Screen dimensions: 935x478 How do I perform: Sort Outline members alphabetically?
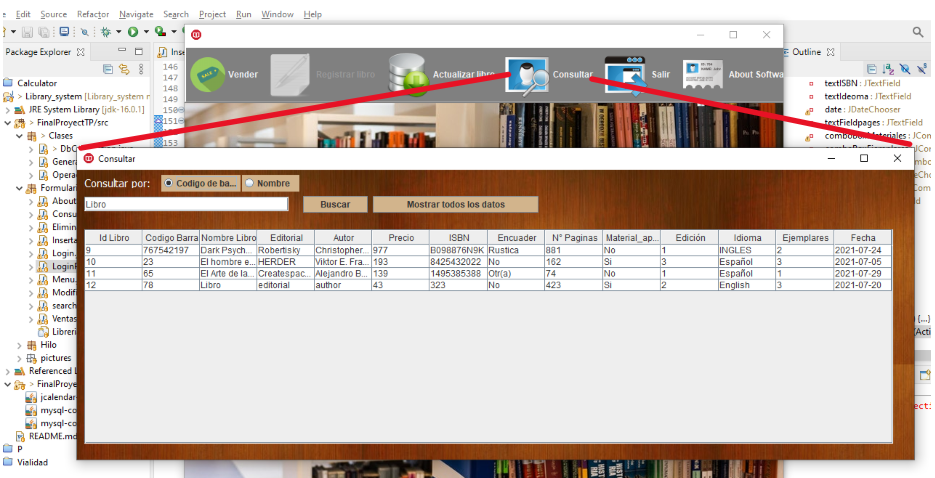click(x=888, y=69)
